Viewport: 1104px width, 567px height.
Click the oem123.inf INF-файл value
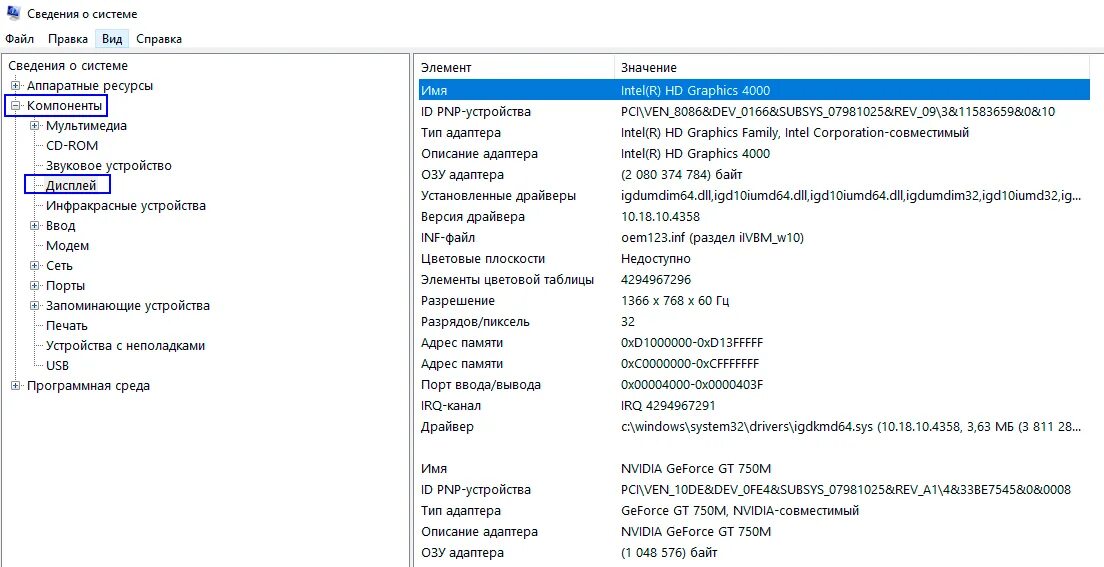pyautogui.click(x=712, y=237)
